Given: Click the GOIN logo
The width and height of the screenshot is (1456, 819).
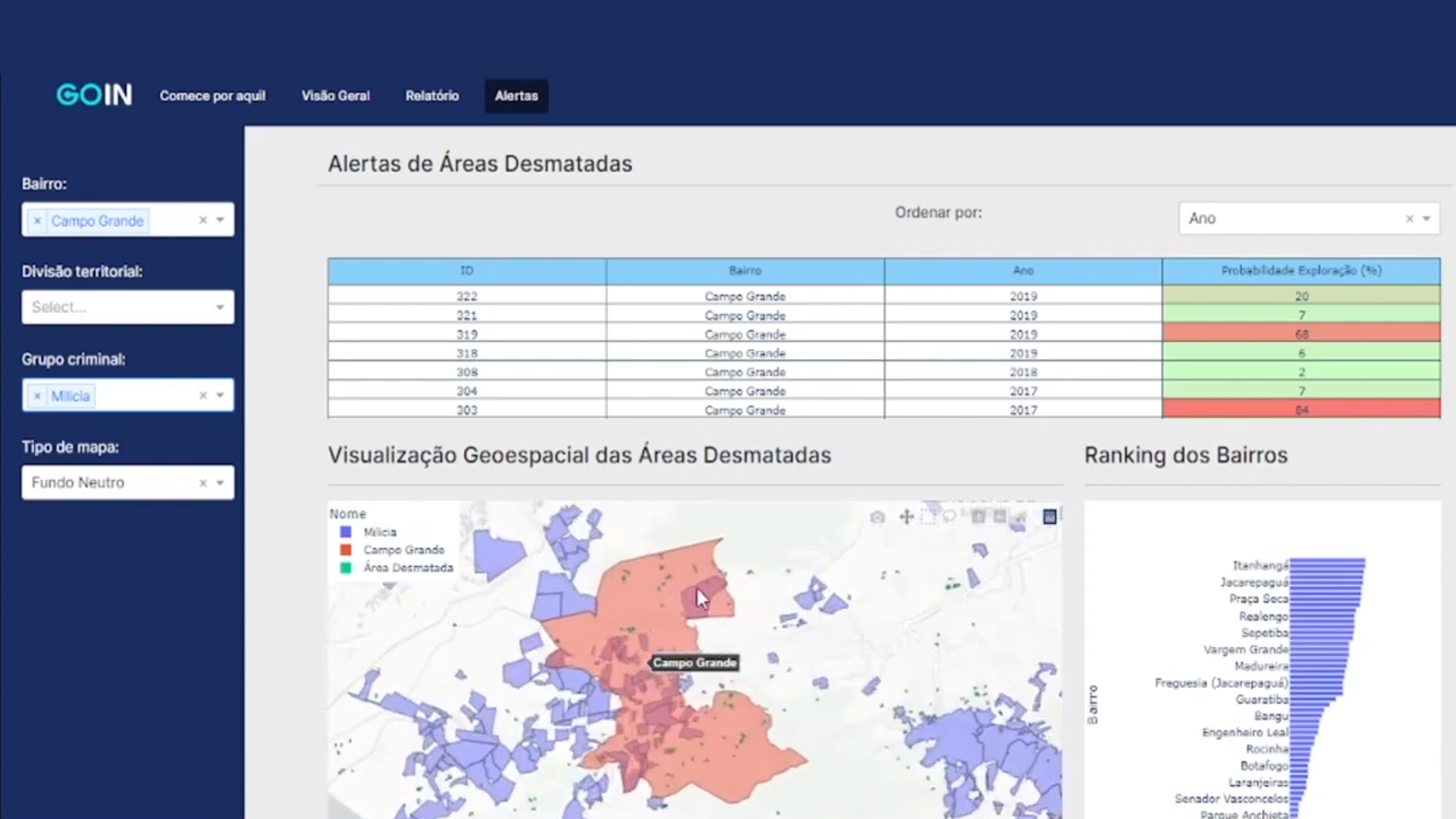Looking at the screenshot, I should tap(94, 95).
